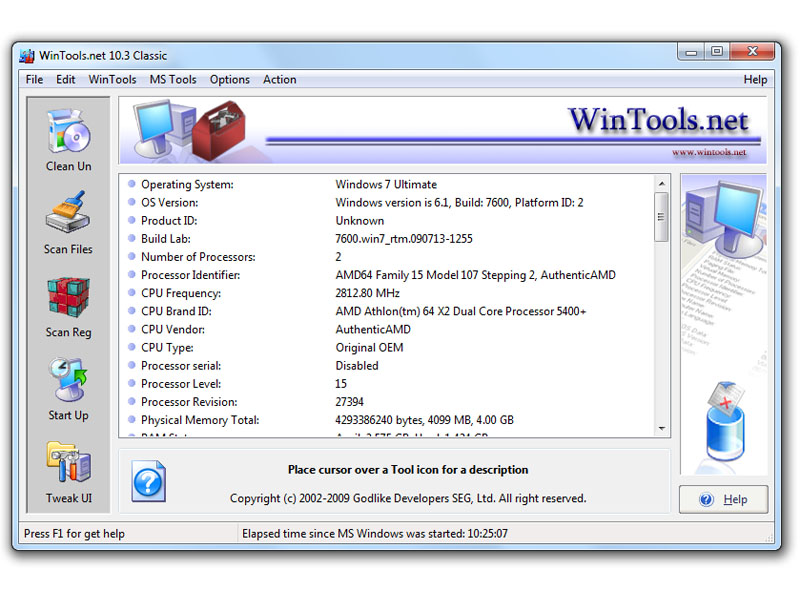Open the Options menu
The image size is (800, 600).
(x=230, y=80)
